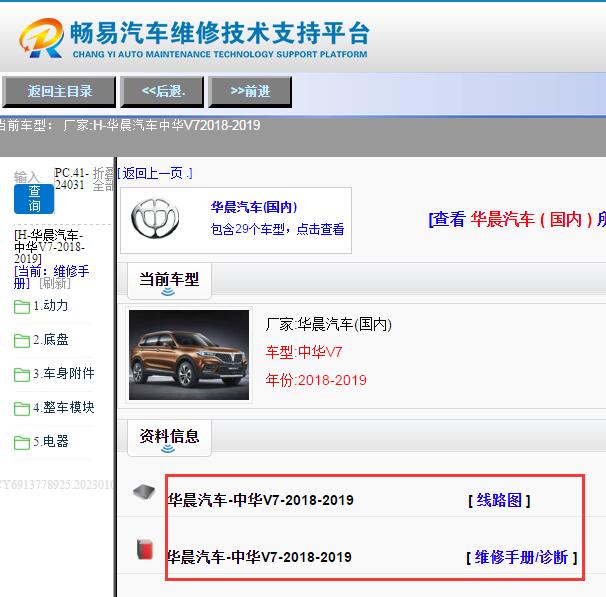
Task: Click the Brilliance brand logo emblem
Action: (155, 219)
